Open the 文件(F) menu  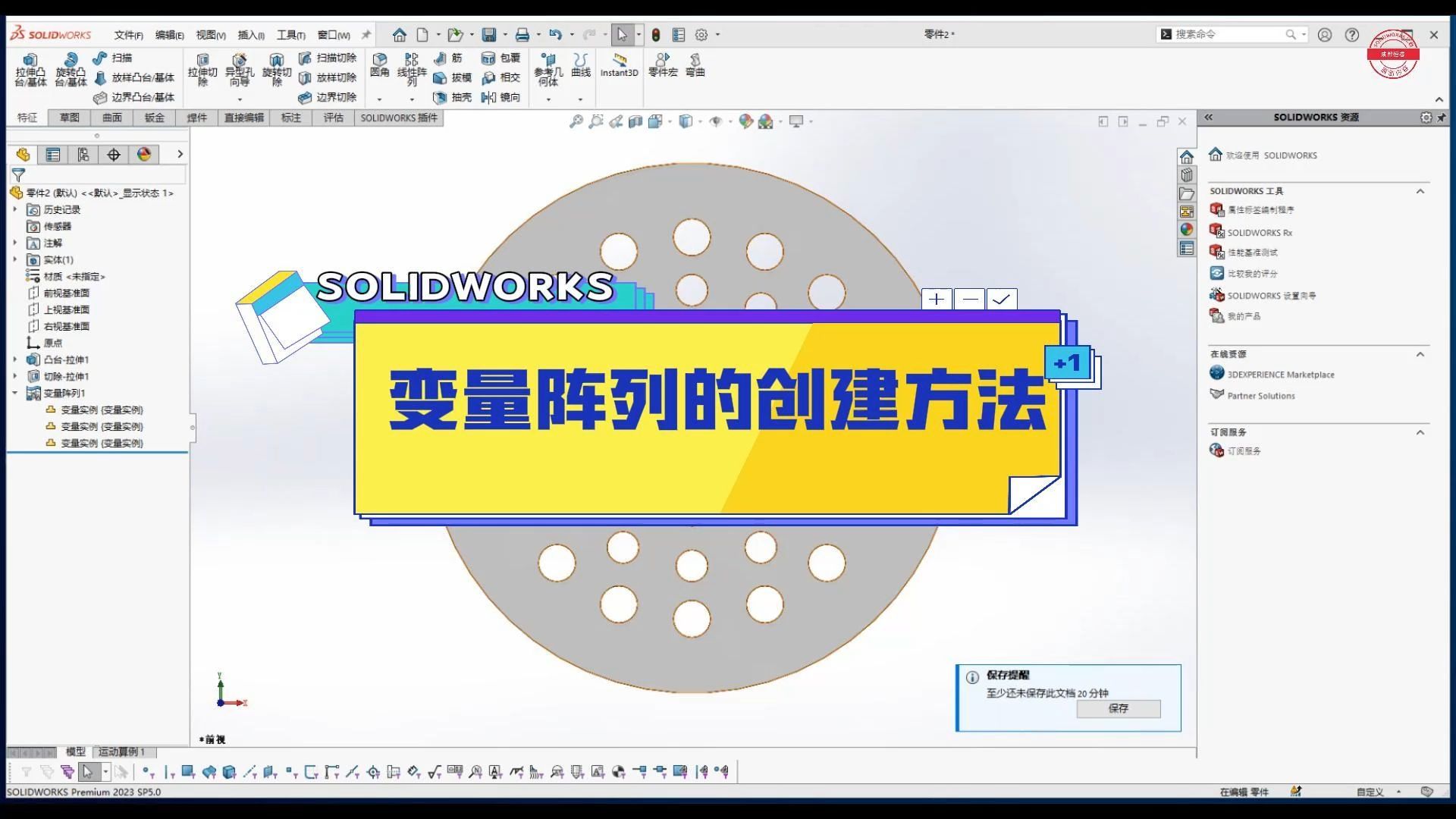pos(128,35)
